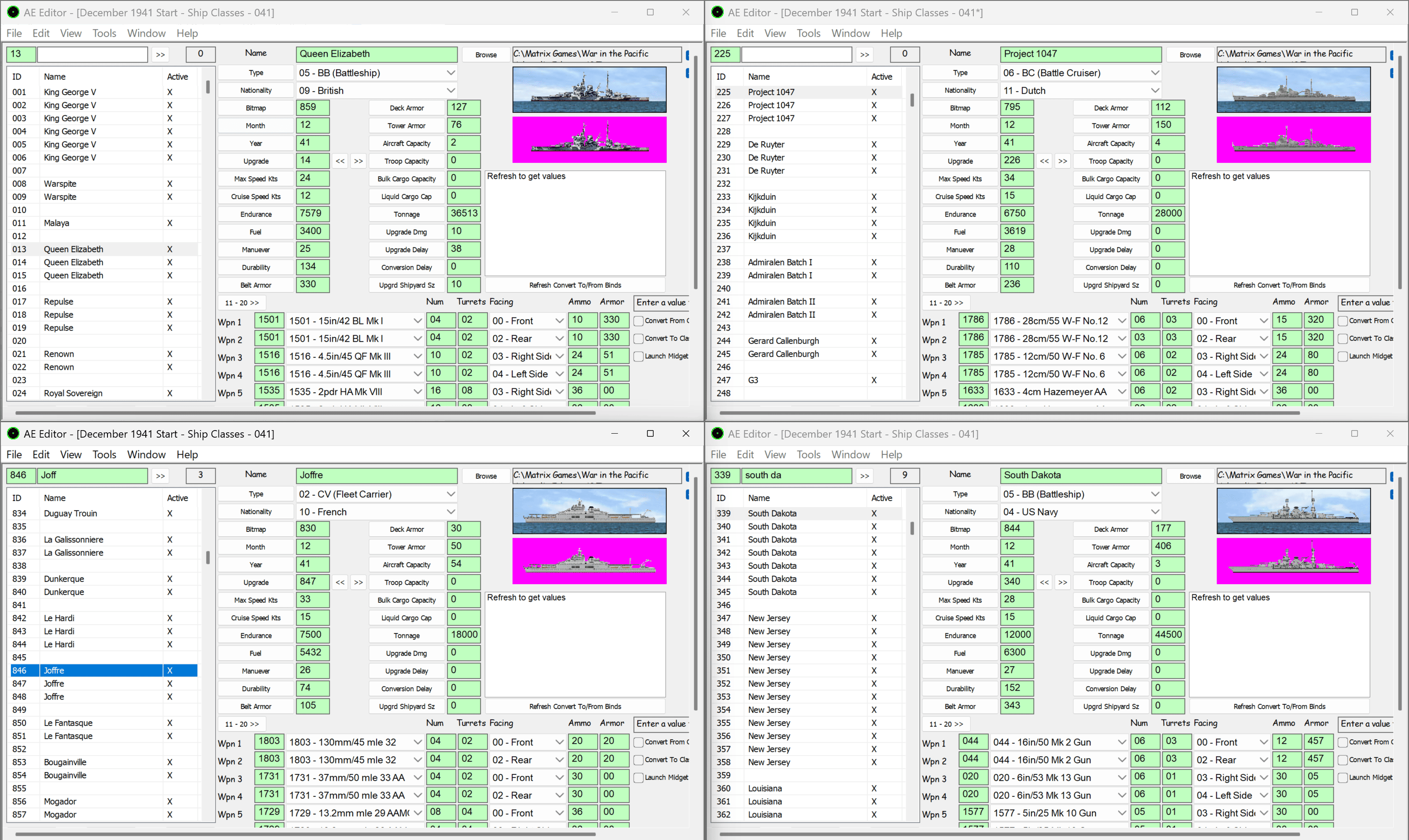
Task: Toggle Convert From checkbox in Joffre window
Action: [x=639, y=742]
